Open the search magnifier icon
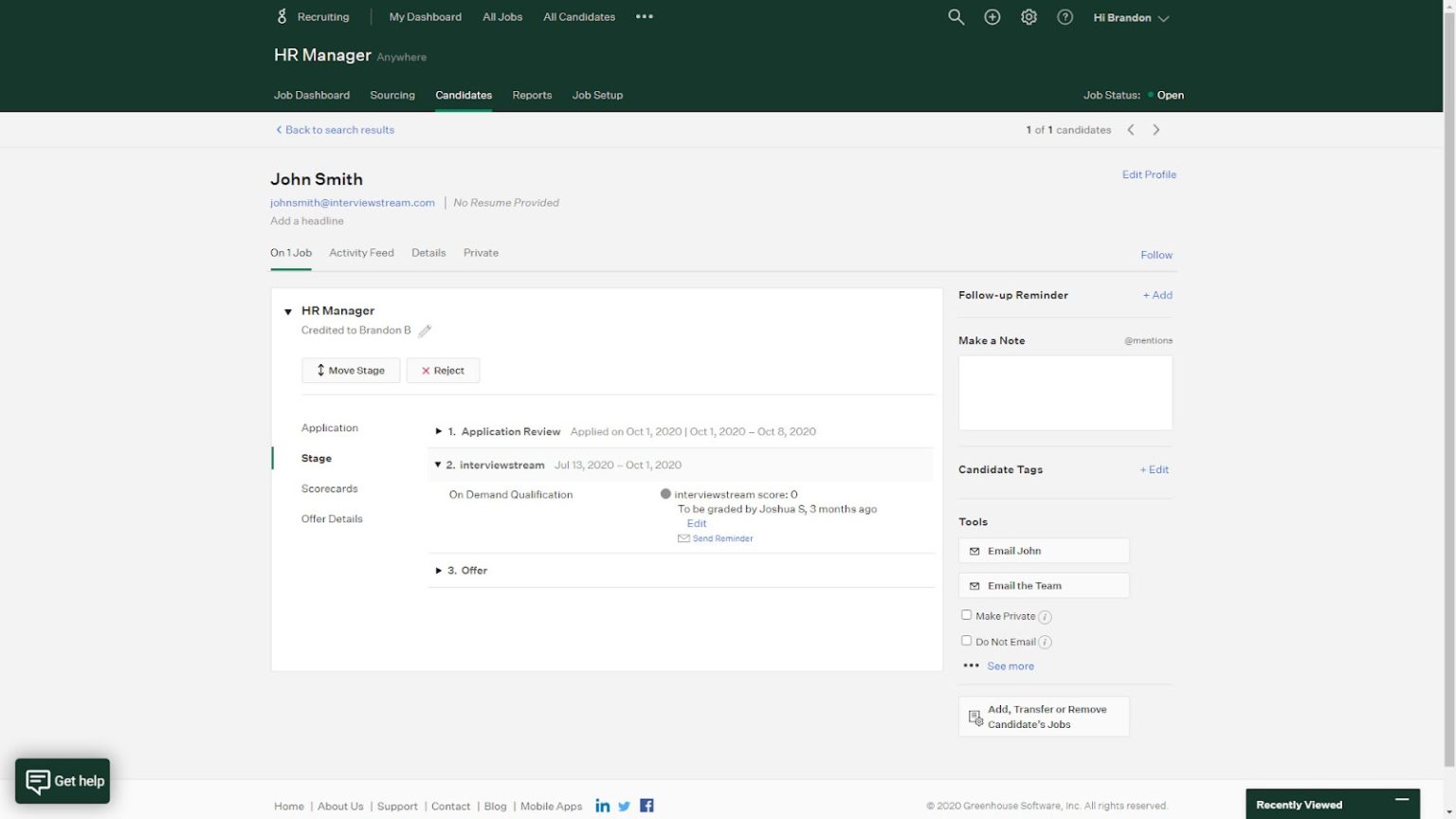1456x819 pixels. tap(955, 16)
